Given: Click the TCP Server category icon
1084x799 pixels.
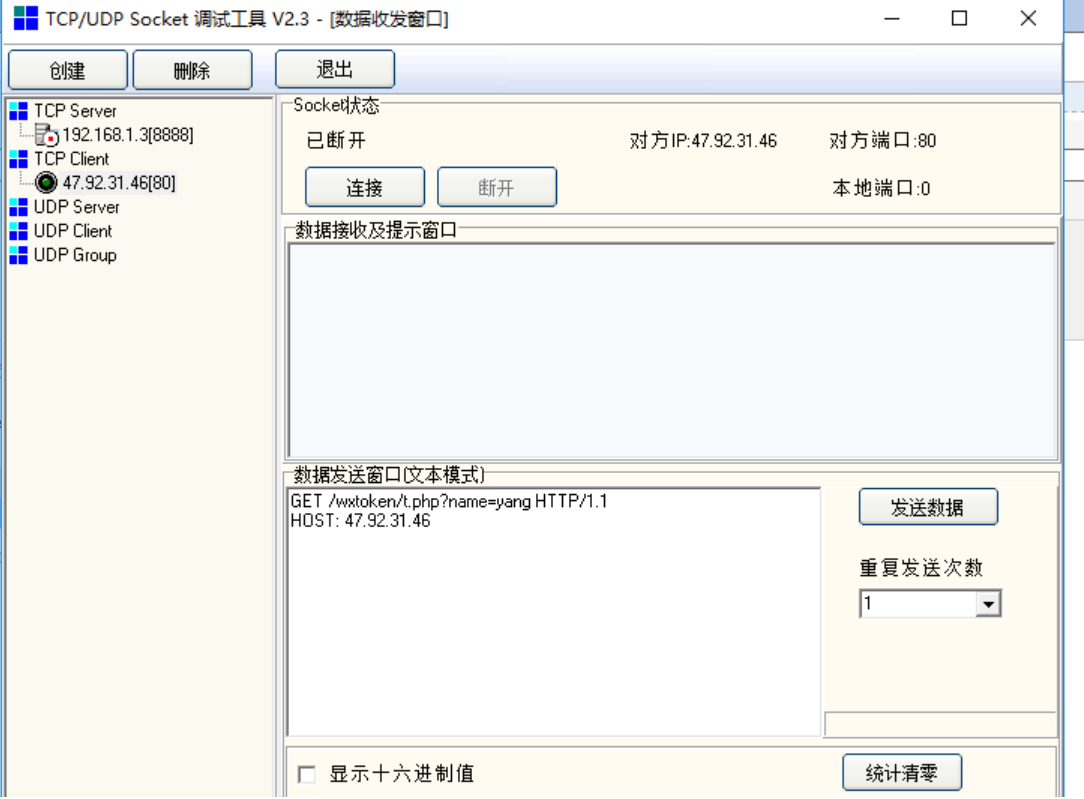Looking at the screenshot, I should point(18,111).
